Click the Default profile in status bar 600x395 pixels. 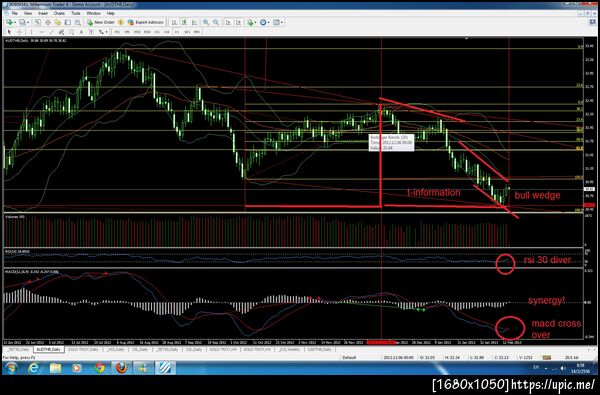[x=349, y=357]
